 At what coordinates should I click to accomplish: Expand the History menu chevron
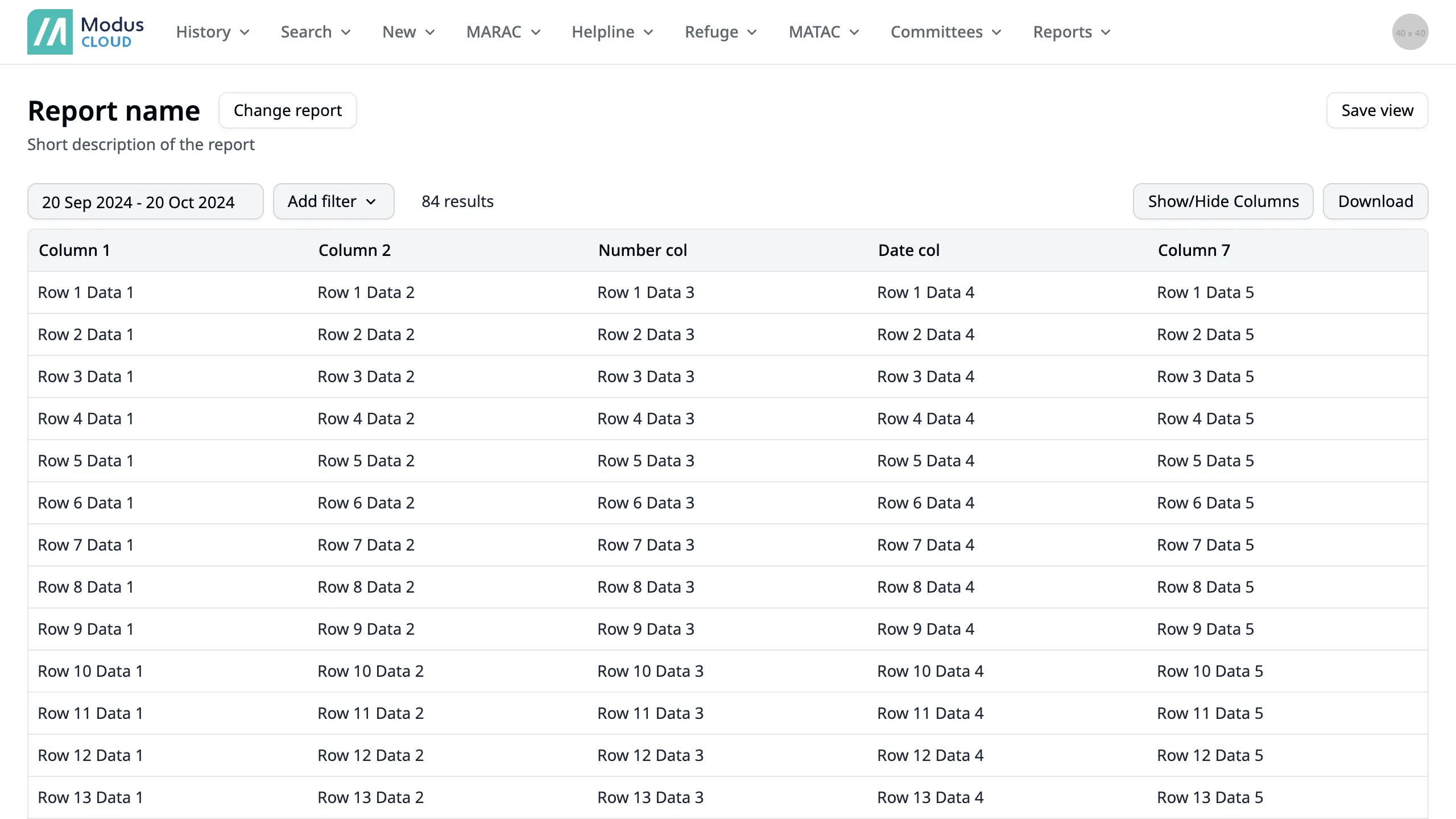[245, 32]
